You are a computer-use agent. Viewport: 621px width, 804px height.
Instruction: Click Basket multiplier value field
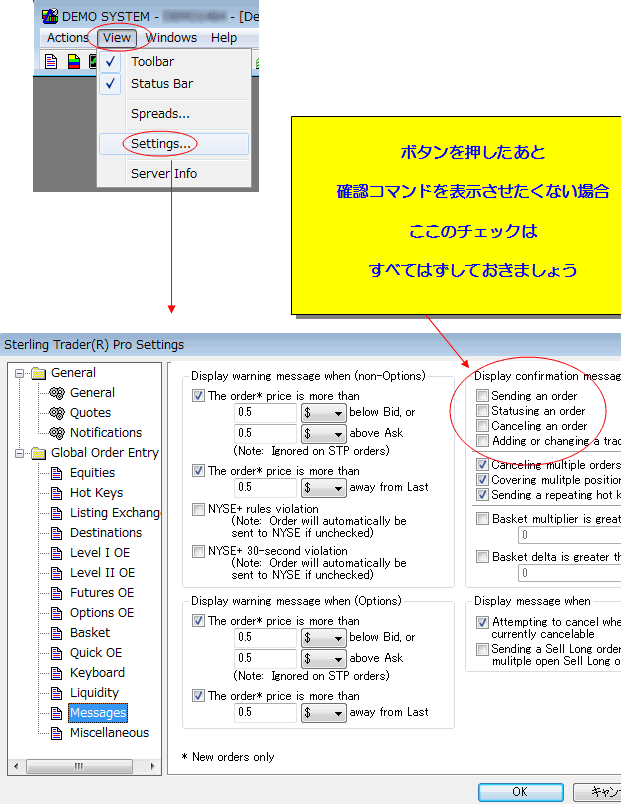click(569, 535)
